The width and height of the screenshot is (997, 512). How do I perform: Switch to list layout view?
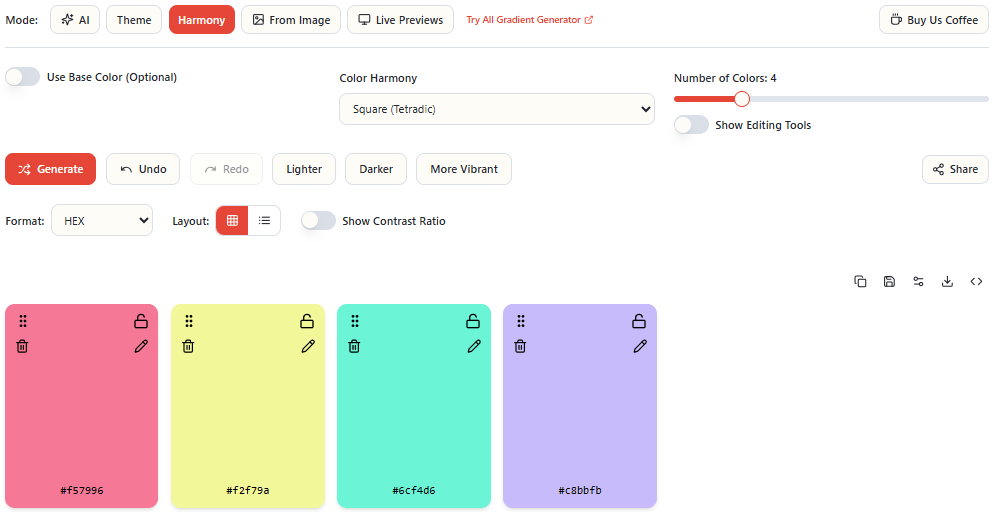pos(264,221)
